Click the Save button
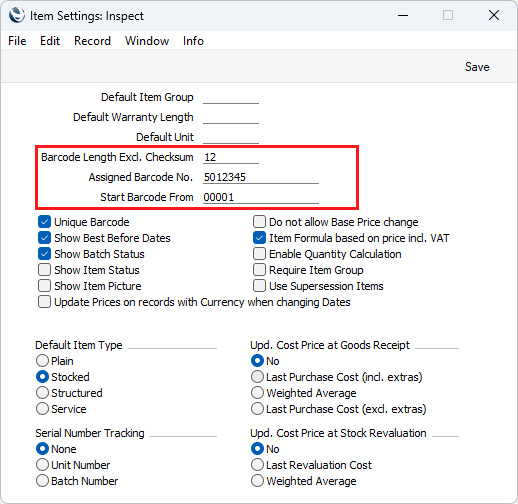Image resolution: width=518 pixels, height=504 pixels. [477, 67]
